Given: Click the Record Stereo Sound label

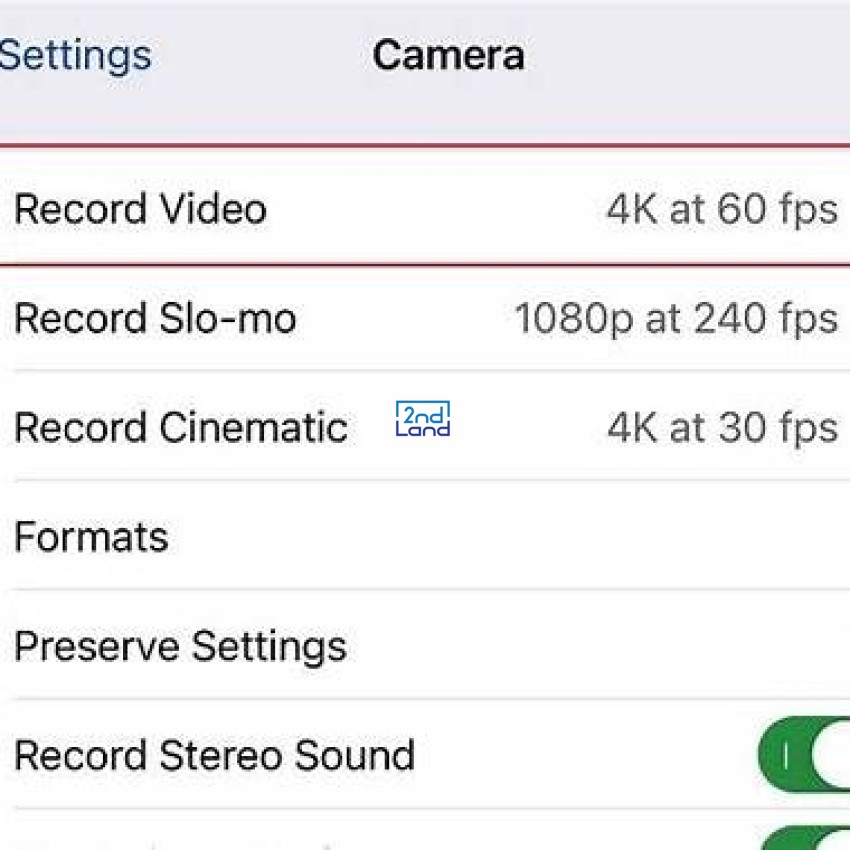Looking at the screenshot, I should pyautogui.click(x=215, y=755).
